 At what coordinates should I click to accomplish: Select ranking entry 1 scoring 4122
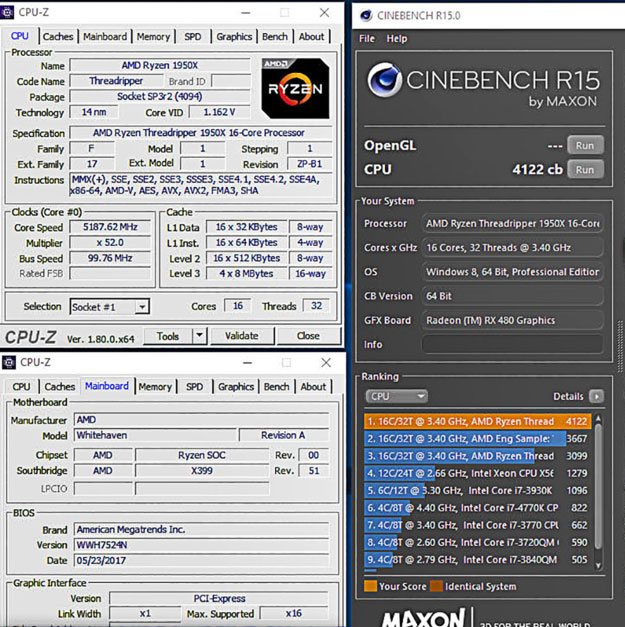477,421
